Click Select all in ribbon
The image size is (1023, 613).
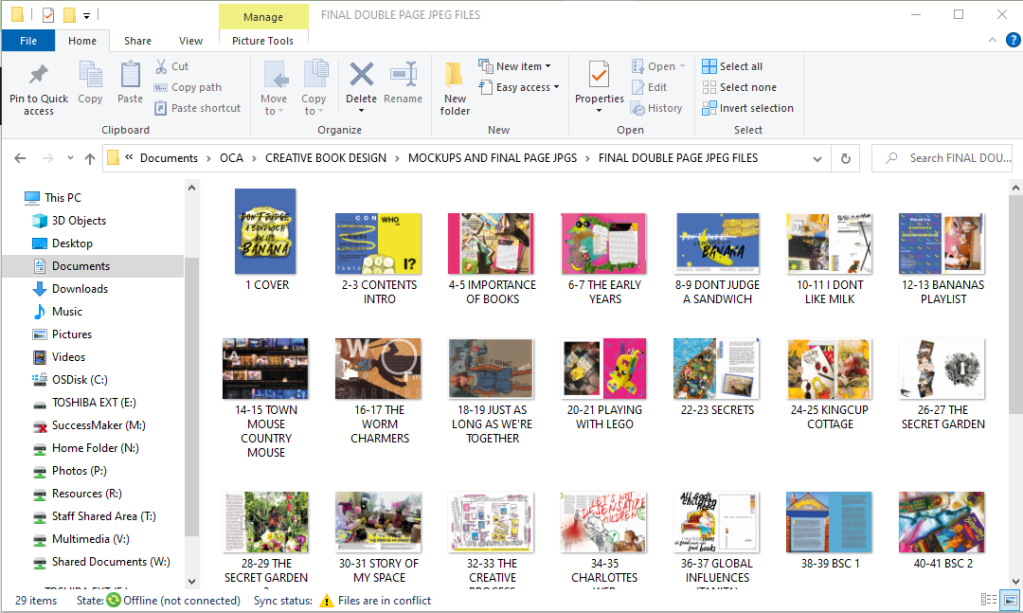[740, 66]
